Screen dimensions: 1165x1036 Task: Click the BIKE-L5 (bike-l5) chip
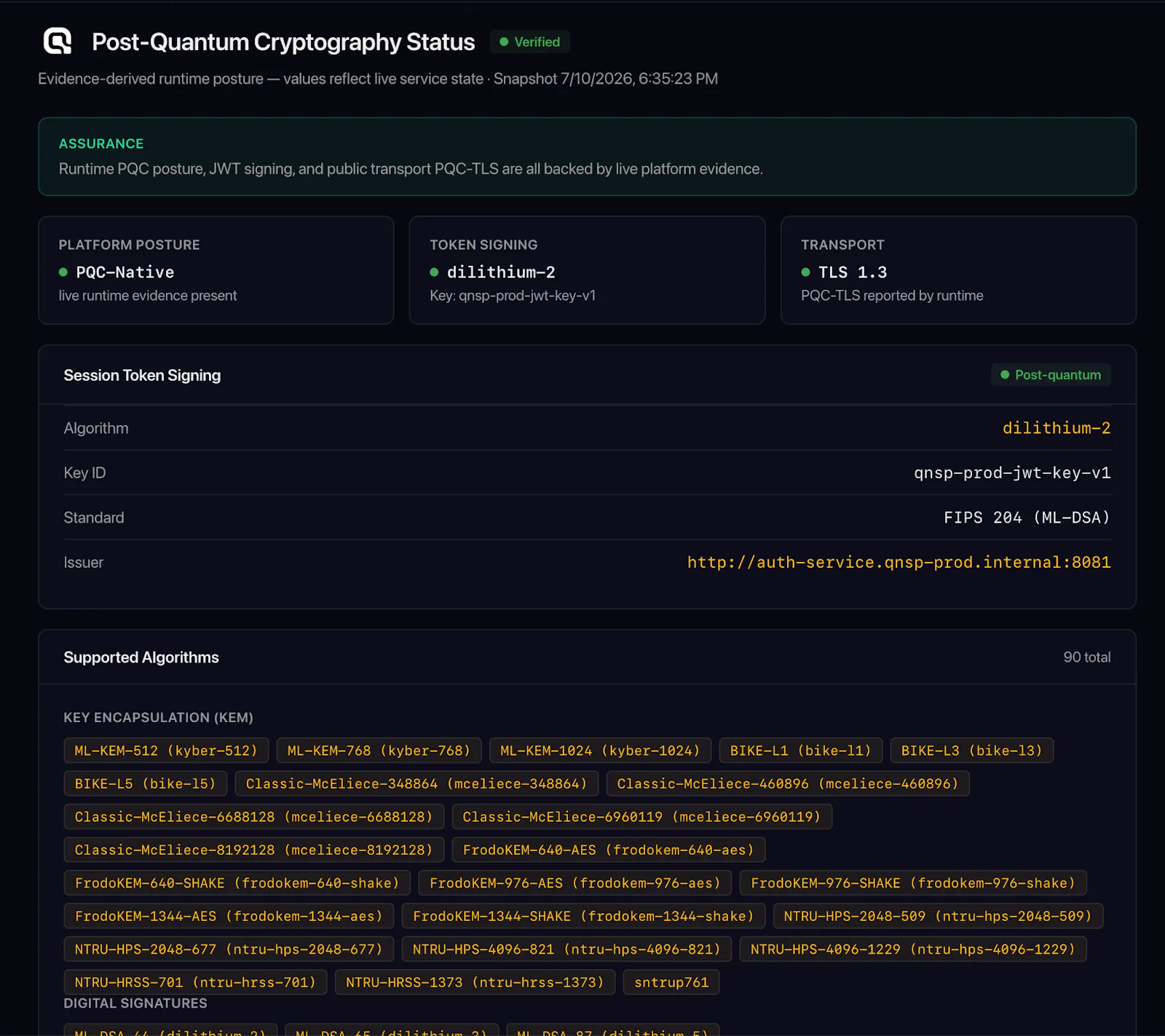click(x=146, y=783)
